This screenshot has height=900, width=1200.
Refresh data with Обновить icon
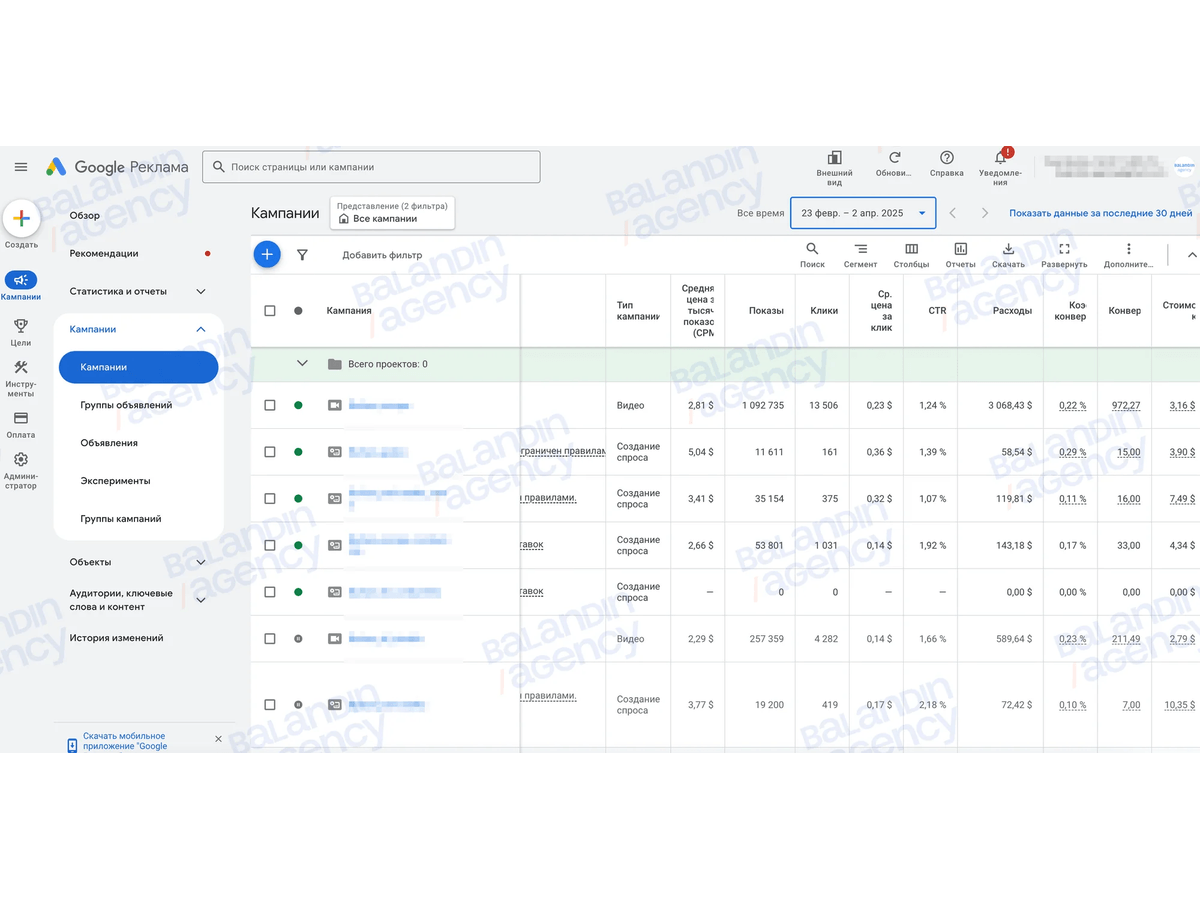(894, 158)
